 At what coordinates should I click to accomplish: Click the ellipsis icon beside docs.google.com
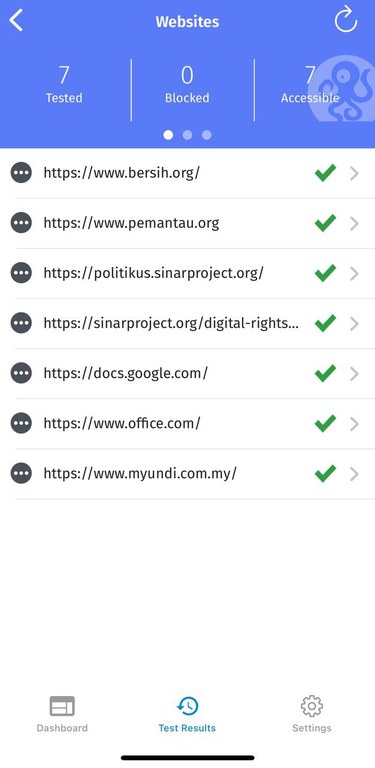coord(21,373)
